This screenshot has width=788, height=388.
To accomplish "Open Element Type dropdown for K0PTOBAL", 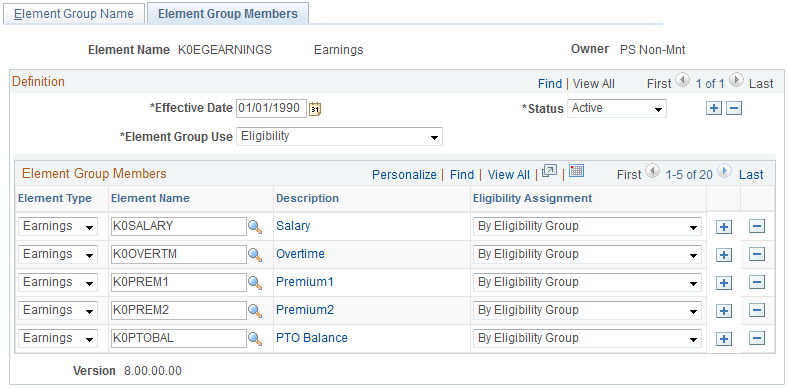I will pyautogui.click(x=58, y=338).
